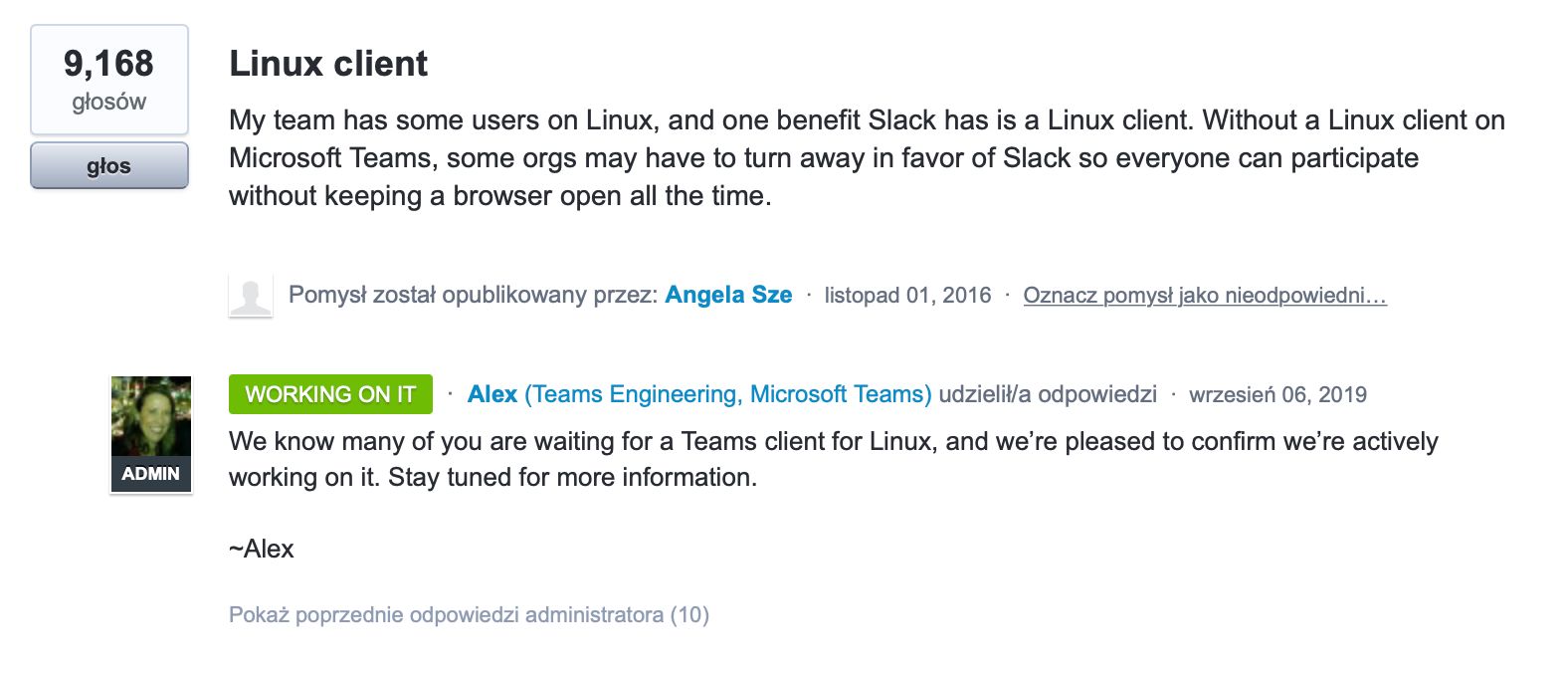
Task: Click the ADMIN badge under the photo
Action: coord(151,474)
